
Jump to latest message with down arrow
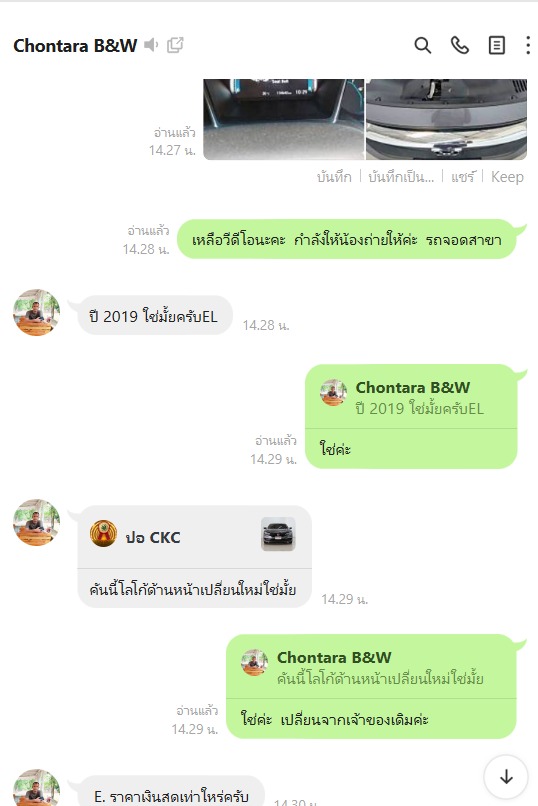(x=506, y=777)
